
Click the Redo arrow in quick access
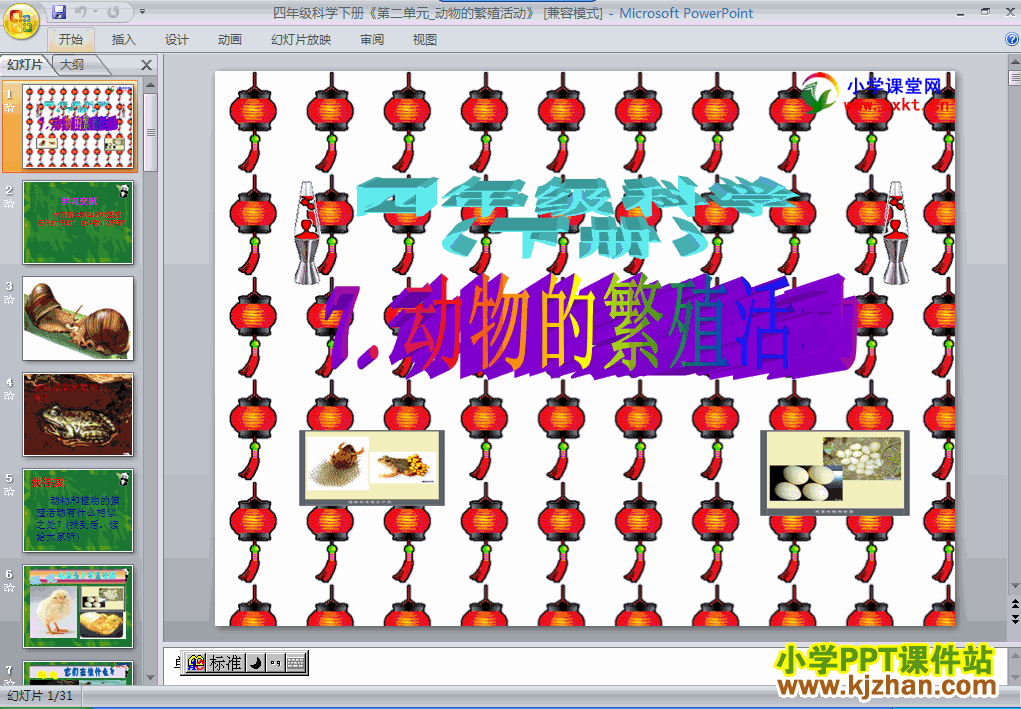pyautogui.click(x=113, y=12)
